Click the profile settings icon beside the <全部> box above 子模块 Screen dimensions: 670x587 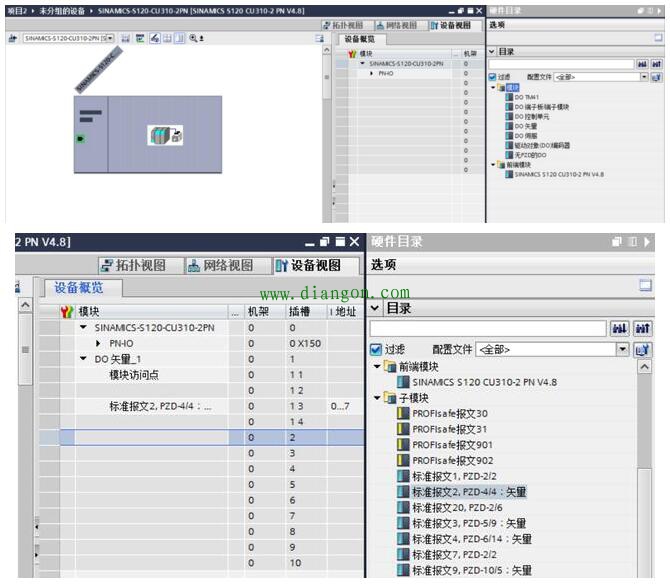pos(643,350)
